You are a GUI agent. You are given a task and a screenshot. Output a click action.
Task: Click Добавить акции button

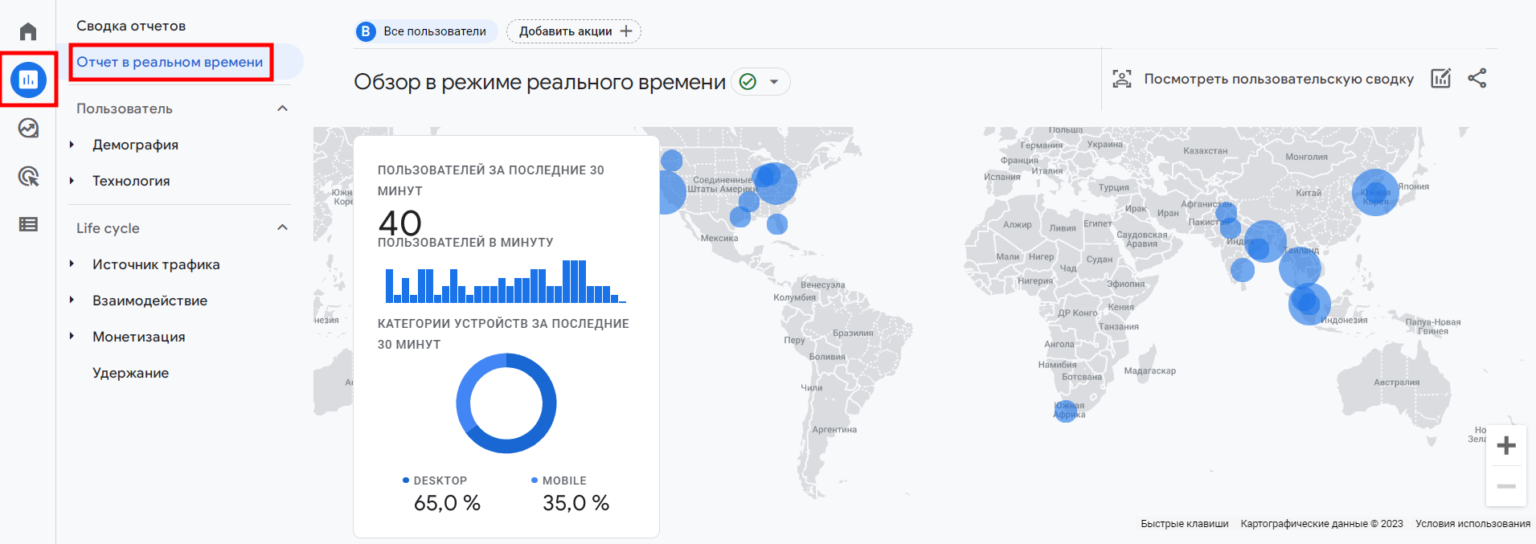click(x=574, y=31)
